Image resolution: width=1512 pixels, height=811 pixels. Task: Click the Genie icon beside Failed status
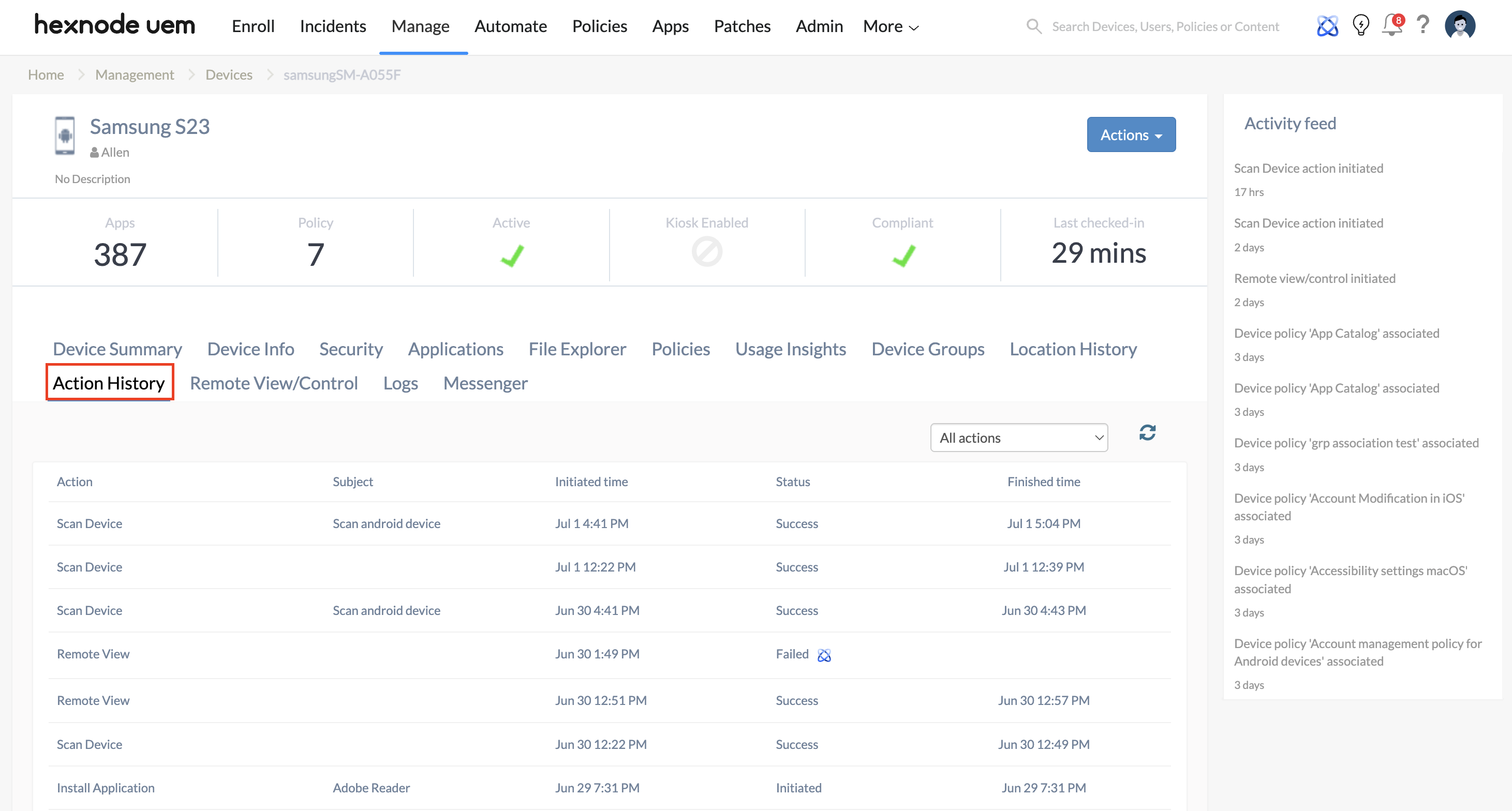click(824, 655)
